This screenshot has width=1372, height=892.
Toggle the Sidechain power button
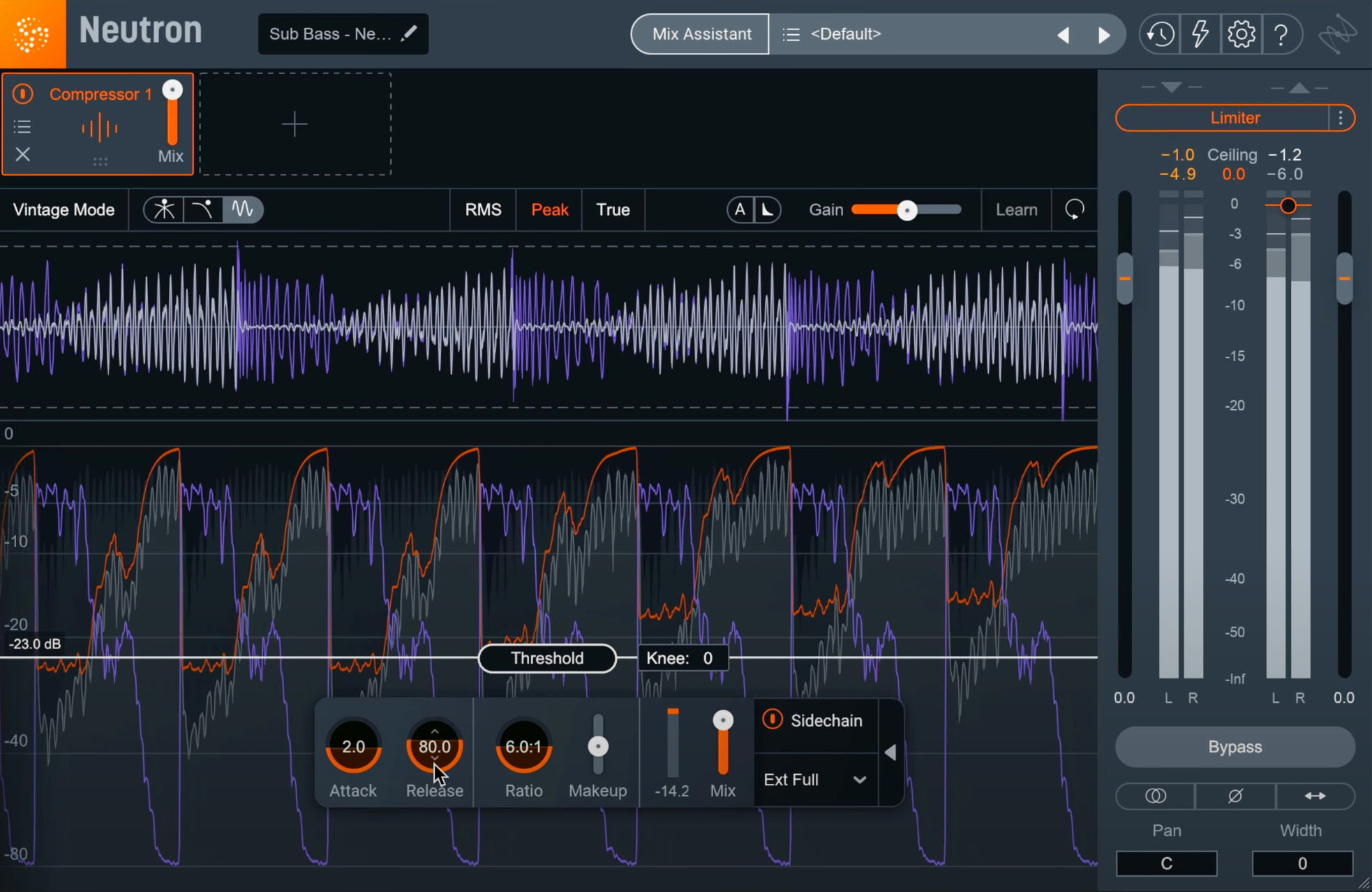pos(773,720)
